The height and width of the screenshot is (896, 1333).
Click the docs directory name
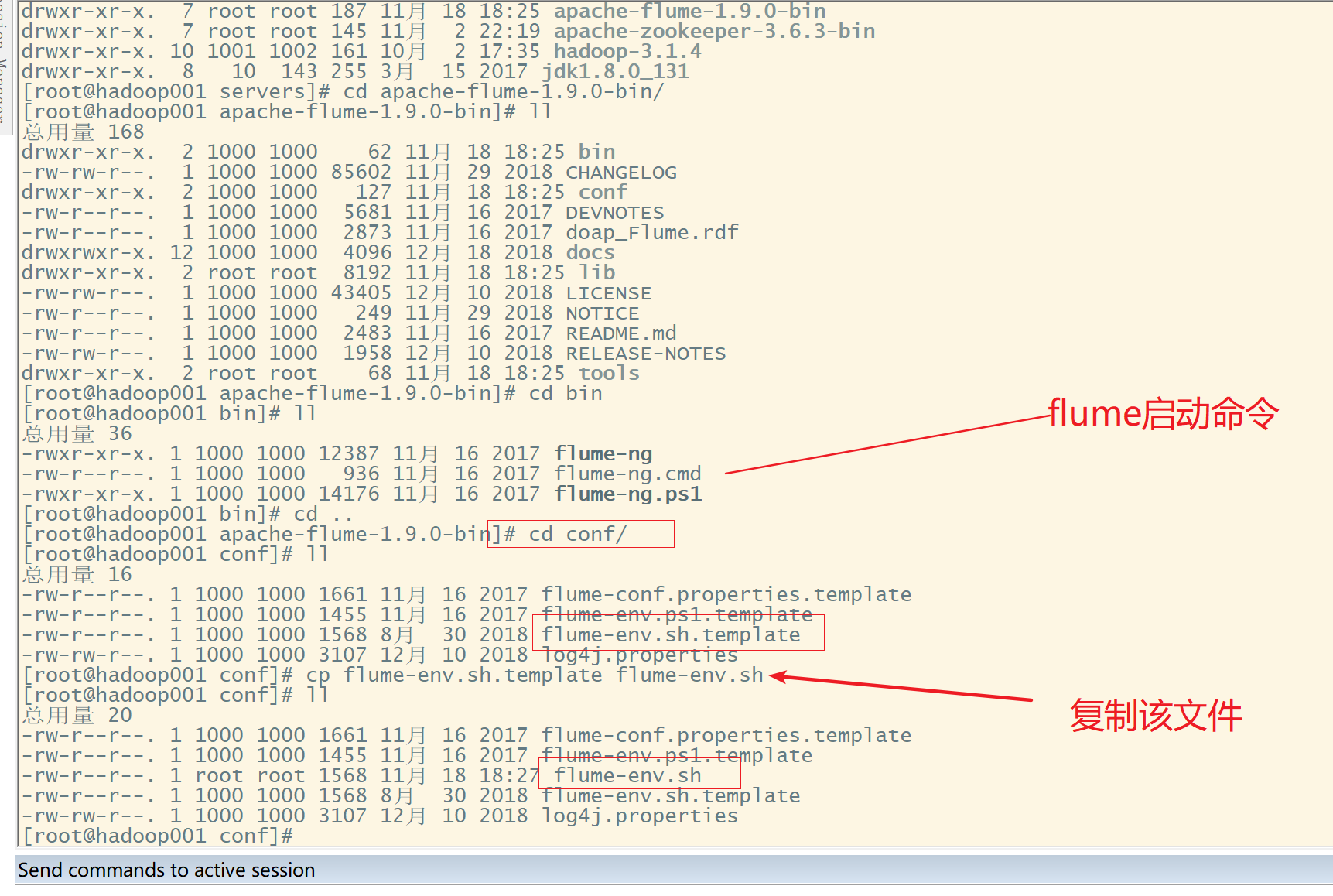[x=590, y=253]
